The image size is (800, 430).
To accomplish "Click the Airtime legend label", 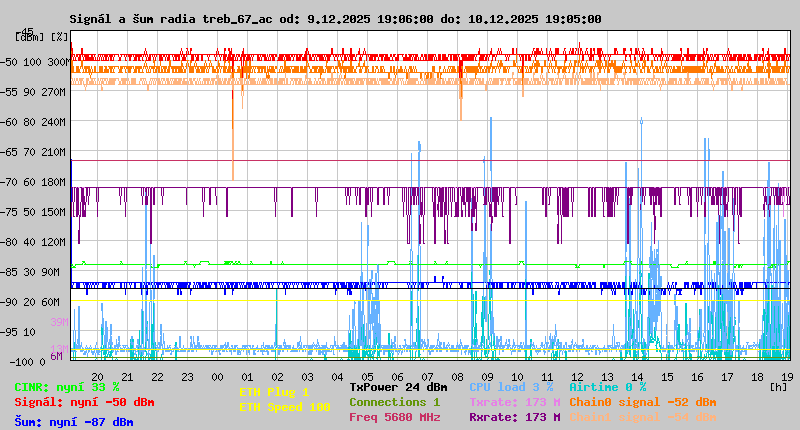I will [608, 387].
